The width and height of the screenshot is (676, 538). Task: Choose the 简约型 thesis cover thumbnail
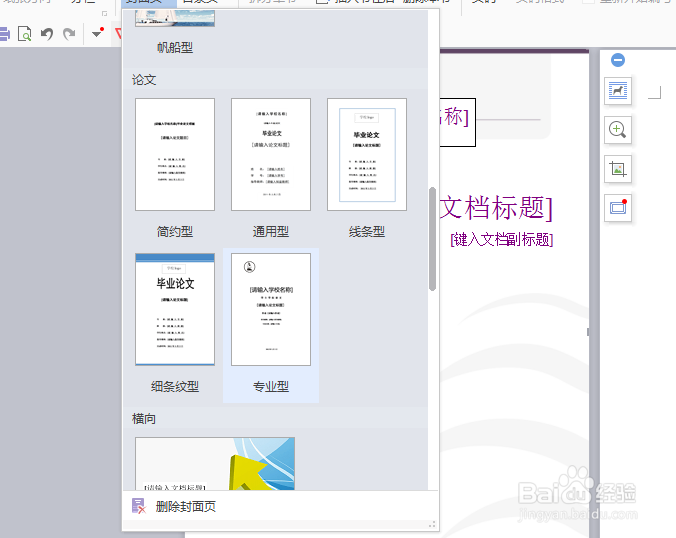[175, 154]
